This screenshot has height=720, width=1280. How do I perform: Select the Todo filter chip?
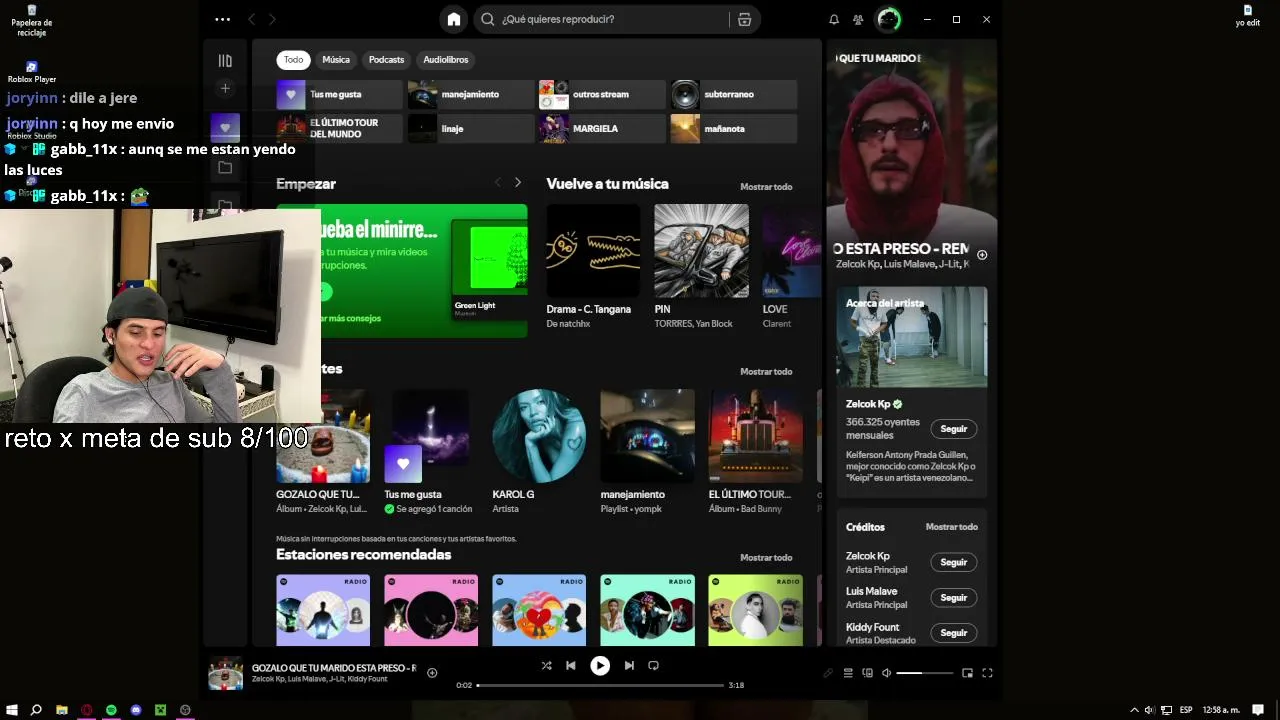click(293, 60)
